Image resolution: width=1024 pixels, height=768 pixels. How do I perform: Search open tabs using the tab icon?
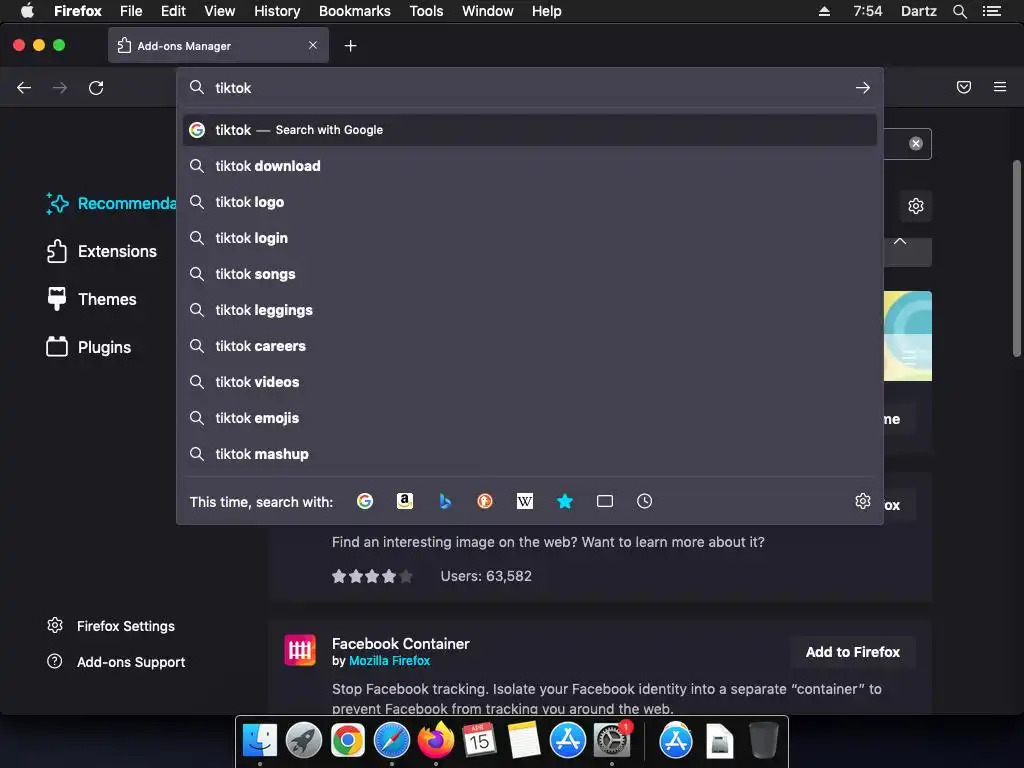605,501
